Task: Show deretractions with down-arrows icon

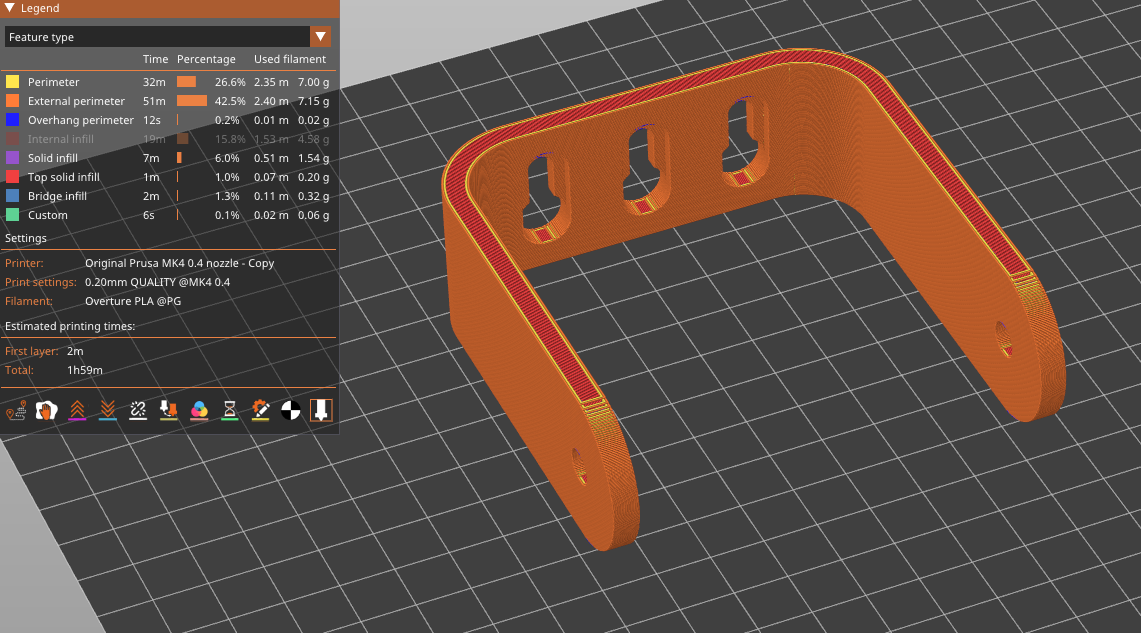Action: tap(108, 410)
